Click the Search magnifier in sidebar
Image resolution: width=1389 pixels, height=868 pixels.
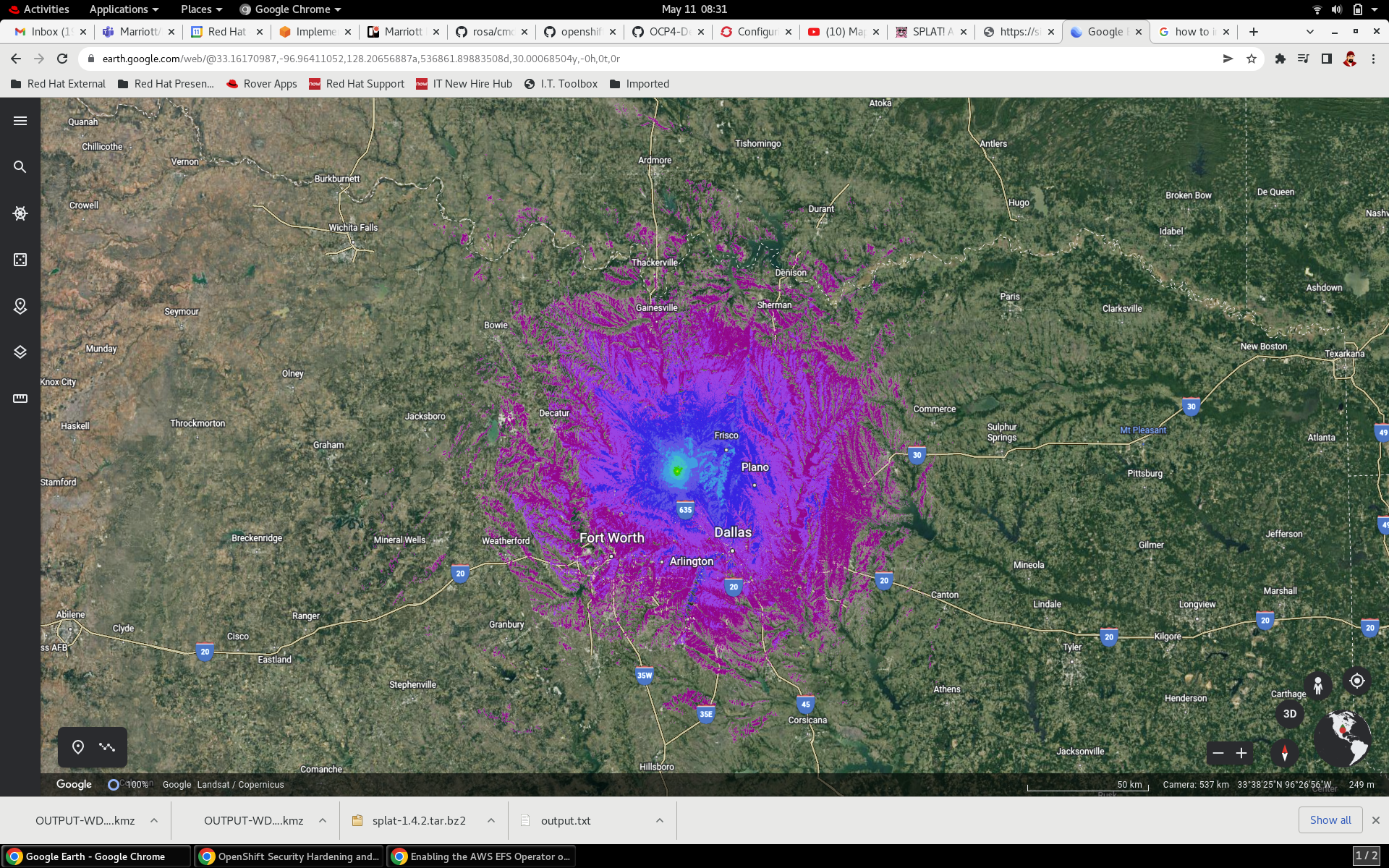20,167
